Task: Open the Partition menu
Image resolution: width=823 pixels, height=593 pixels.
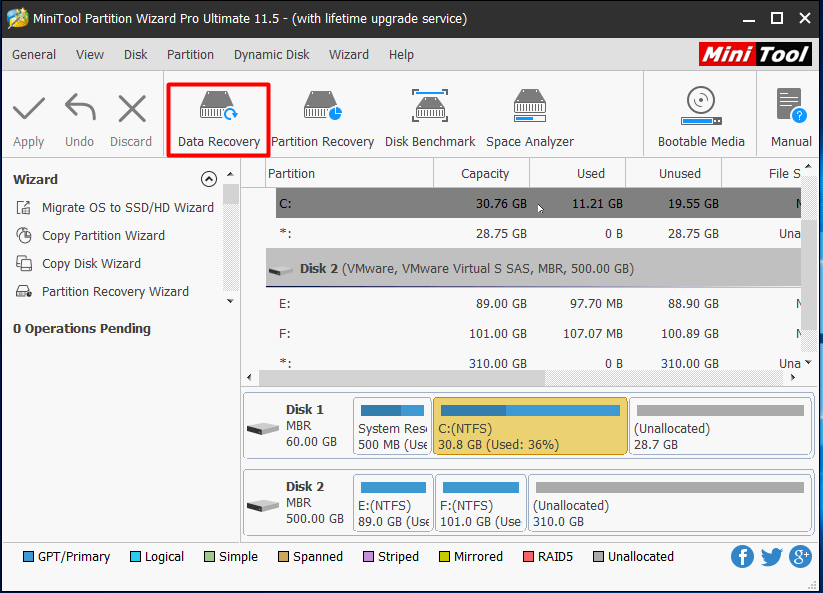Action: pyautogui.click(x=190, y=54)
